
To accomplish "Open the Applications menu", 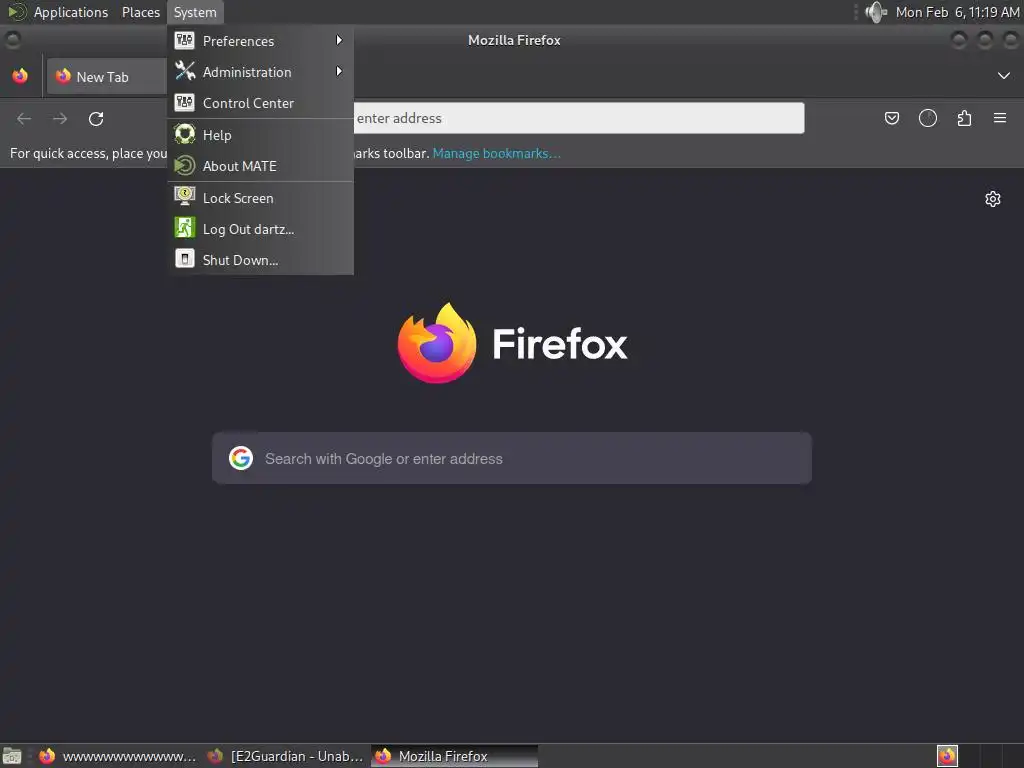I will [71, 12].
